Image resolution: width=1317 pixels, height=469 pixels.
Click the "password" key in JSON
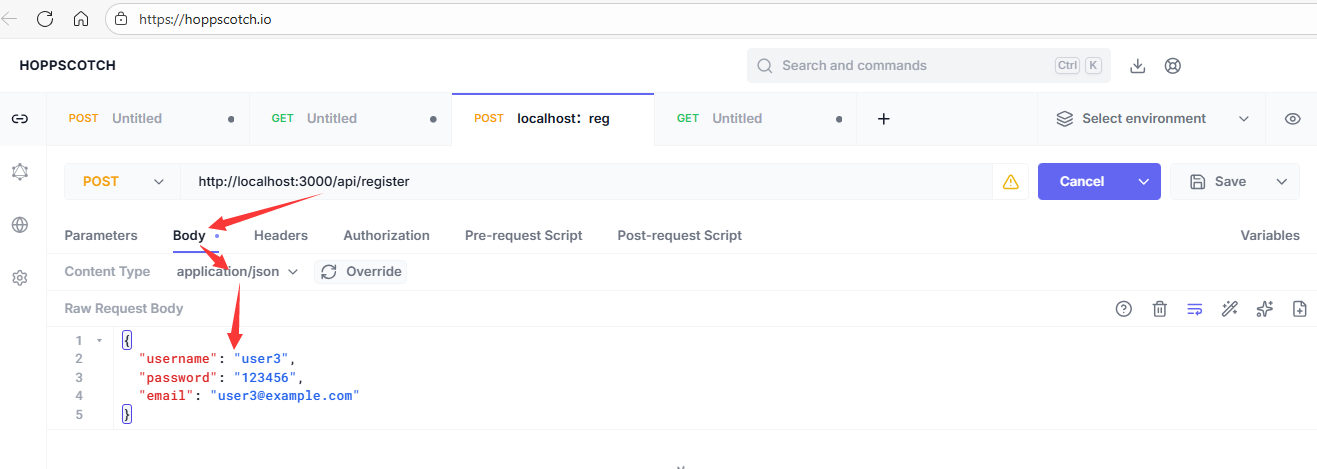click(x=179, y=378)
